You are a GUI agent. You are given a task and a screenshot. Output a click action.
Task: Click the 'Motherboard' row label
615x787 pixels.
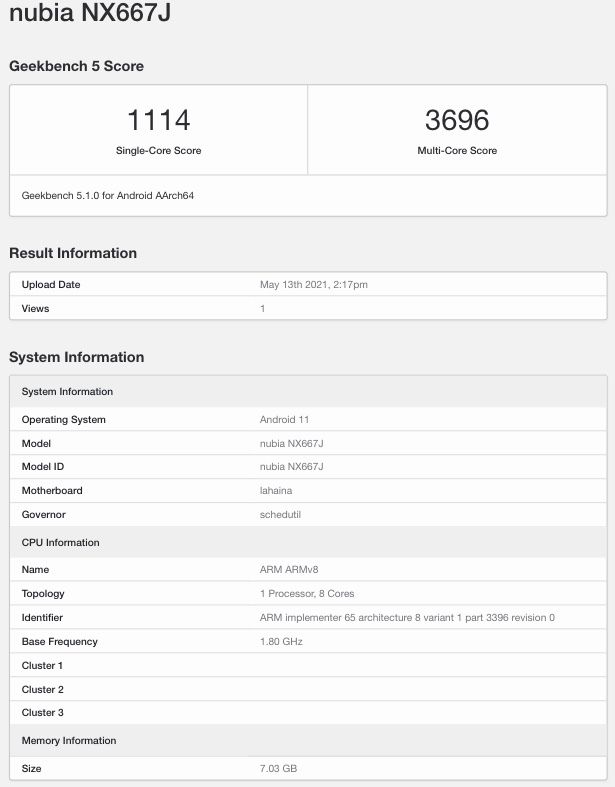[x=52, y=491]
